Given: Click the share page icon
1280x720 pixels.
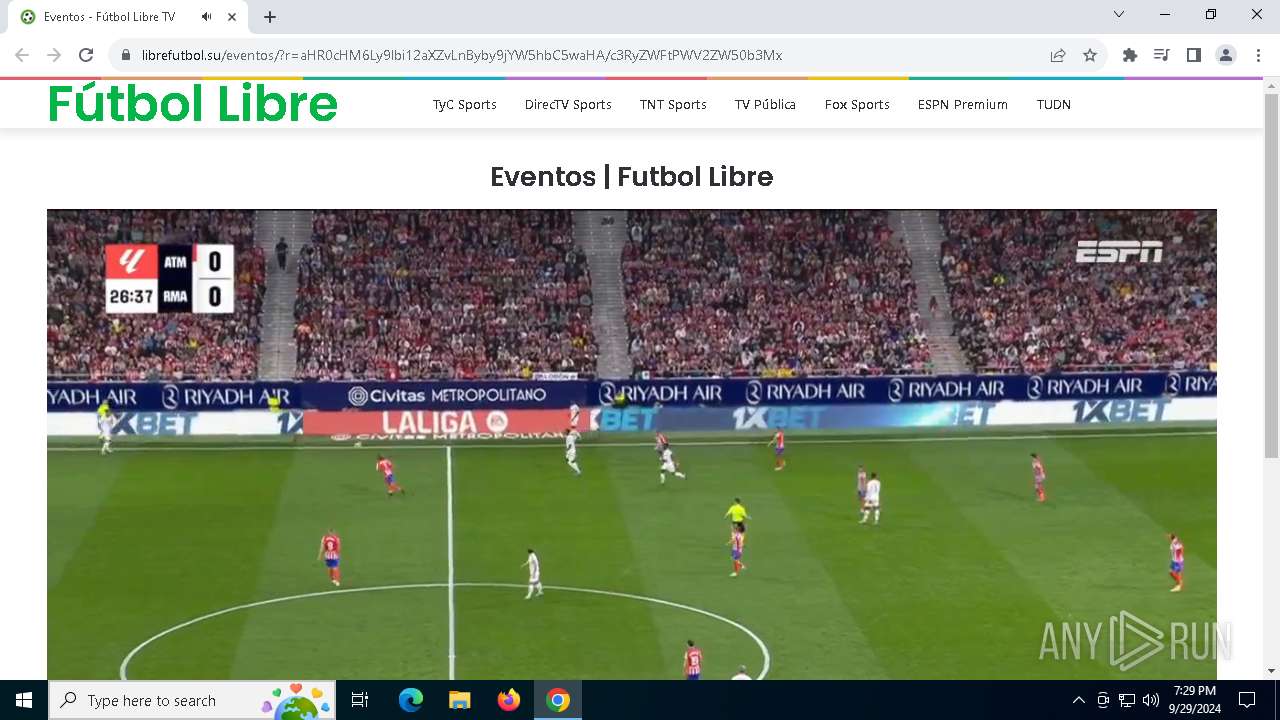Looking at the screenshot, I should [1058, 55].
